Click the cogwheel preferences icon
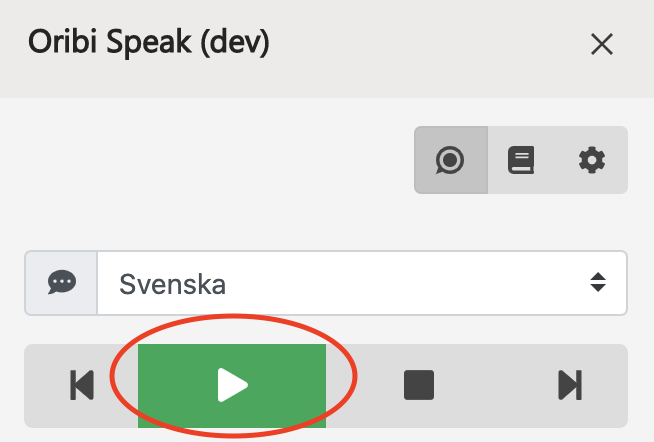 pos(592,160)
